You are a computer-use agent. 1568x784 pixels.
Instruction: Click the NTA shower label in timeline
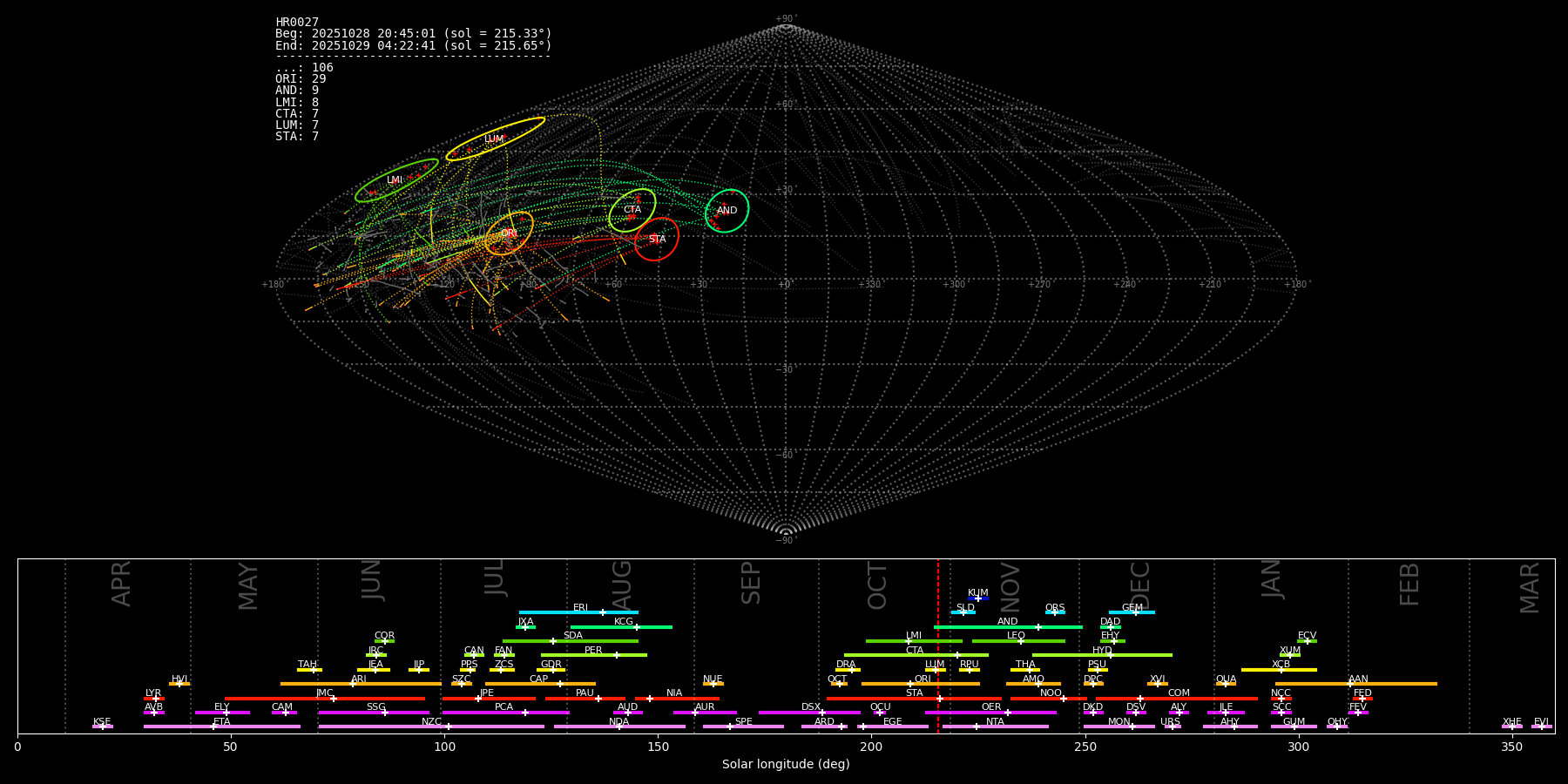click(x=995, y=722)
